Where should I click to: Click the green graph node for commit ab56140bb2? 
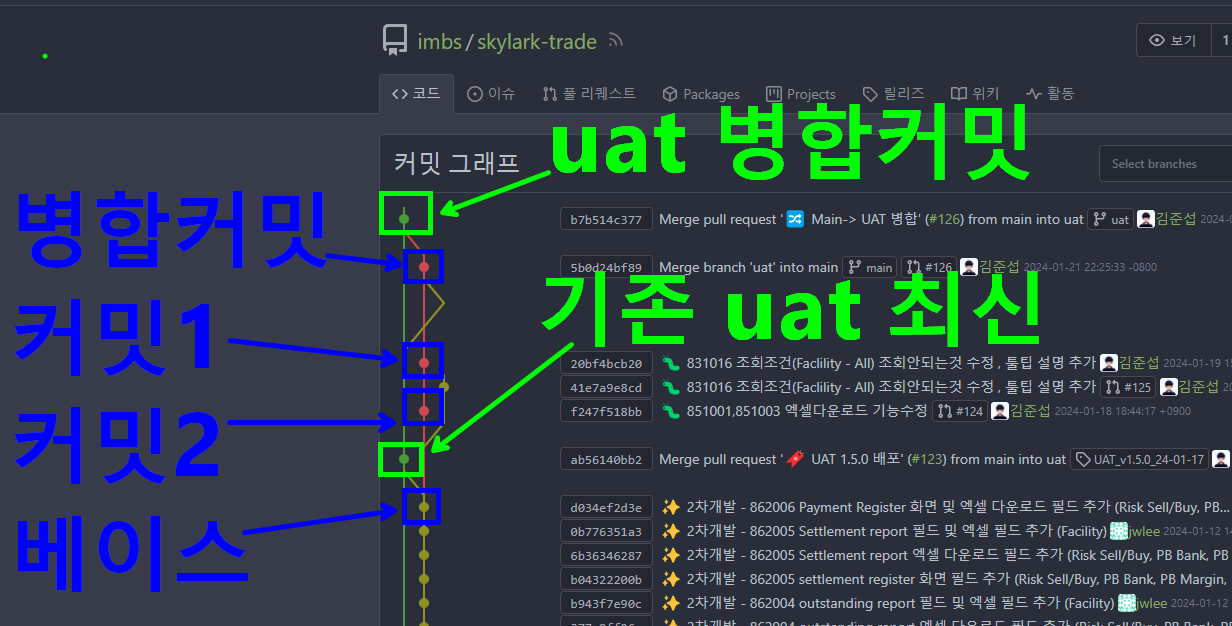click(404, 459)
